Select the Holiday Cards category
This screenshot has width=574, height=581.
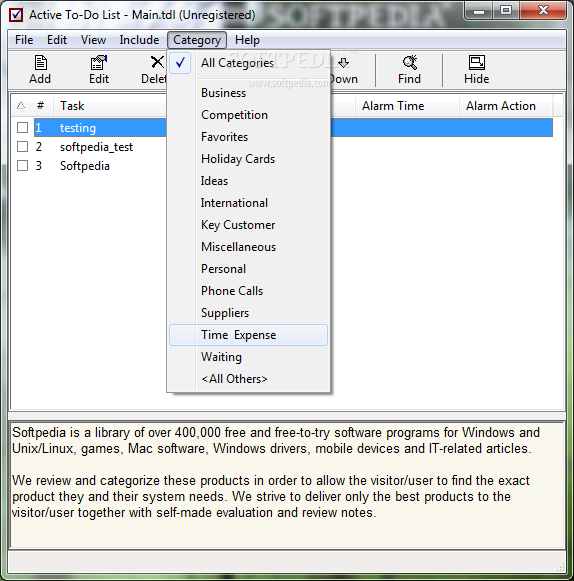coord(248,159)
